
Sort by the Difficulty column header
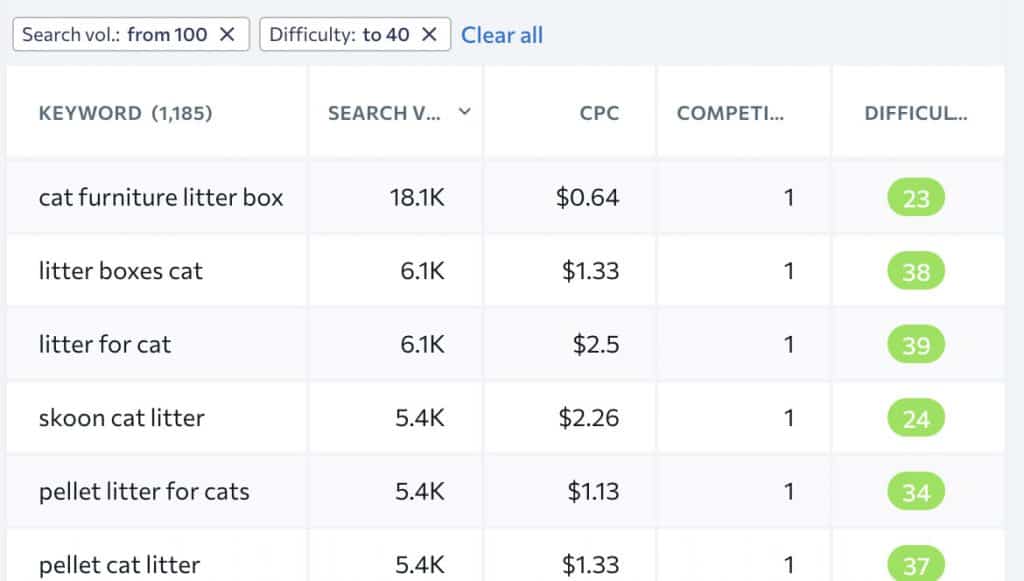click(x=915, y=113)
